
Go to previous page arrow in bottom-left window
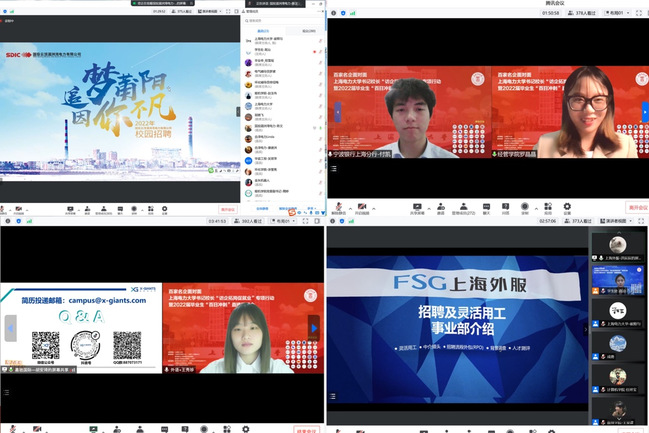tap(11, 328)
